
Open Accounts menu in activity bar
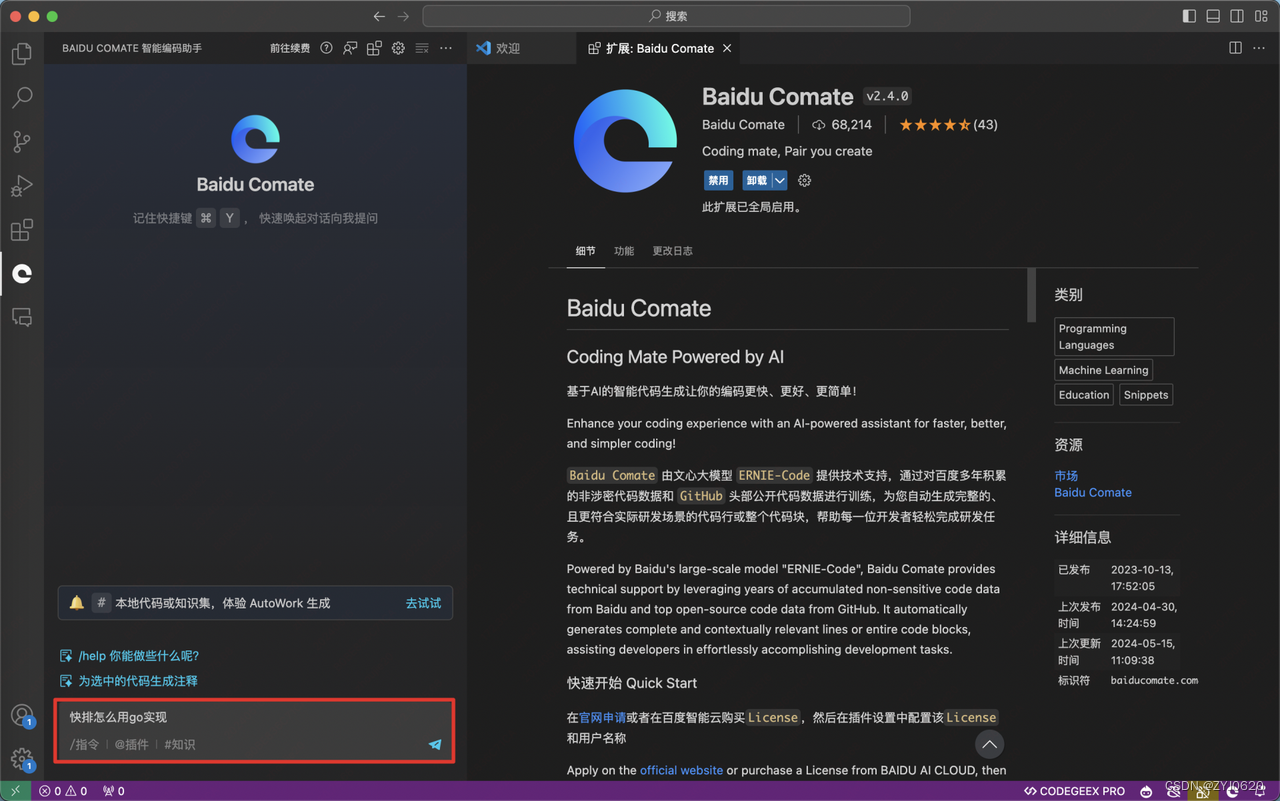(x=22, y=716)
